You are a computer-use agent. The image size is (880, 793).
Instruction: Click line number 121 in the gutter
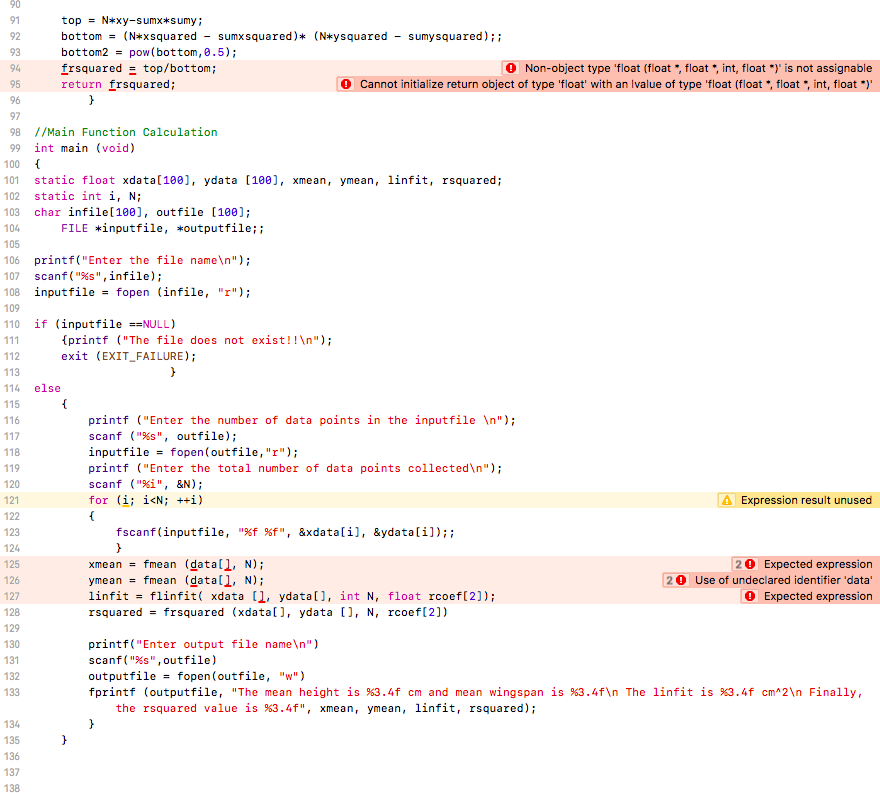[12, 500]
